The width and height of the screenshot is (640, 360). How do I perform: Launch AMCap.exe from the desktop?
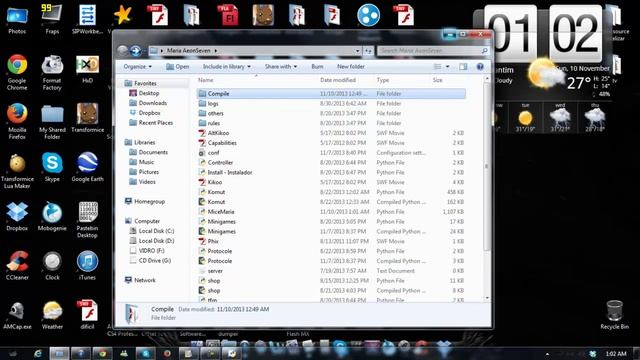click(x=17, y=315)
